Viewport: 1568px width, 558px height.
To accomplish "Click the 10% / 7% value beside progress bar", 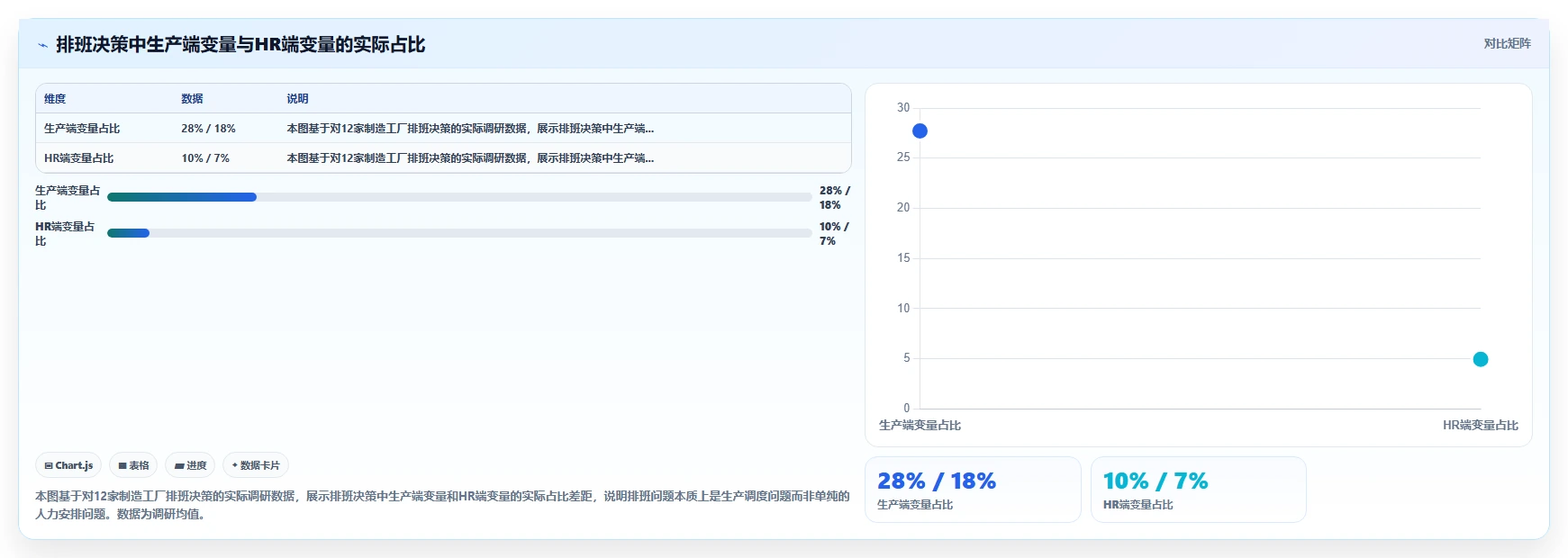I will click(834, 234).
